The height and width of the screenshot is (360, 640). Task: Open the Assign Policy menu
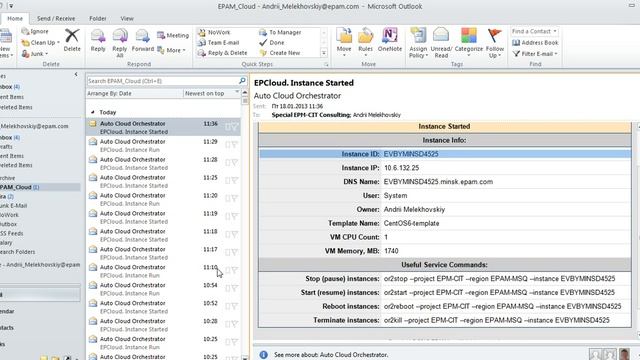click(418, 43)
